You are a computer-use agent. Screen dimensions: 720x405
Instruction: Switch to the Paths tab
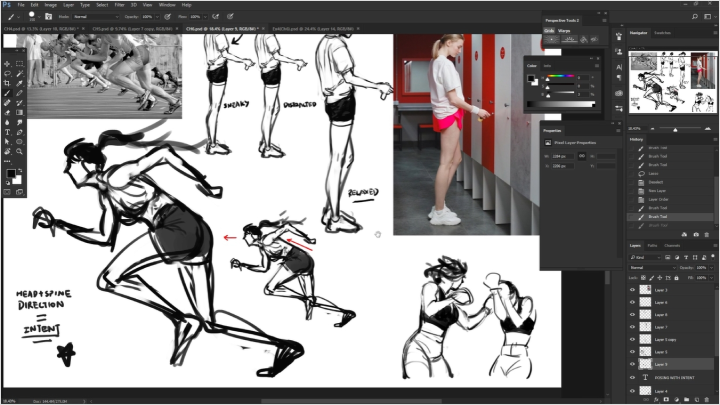point(652,246)
